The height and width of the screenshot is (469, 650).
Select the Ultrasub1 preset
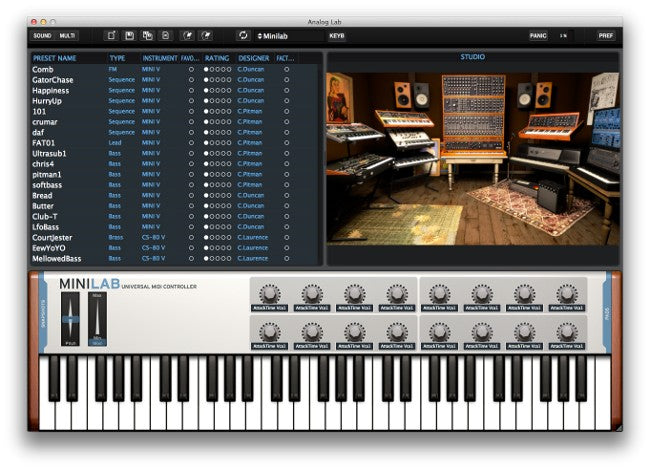point(49,153)
